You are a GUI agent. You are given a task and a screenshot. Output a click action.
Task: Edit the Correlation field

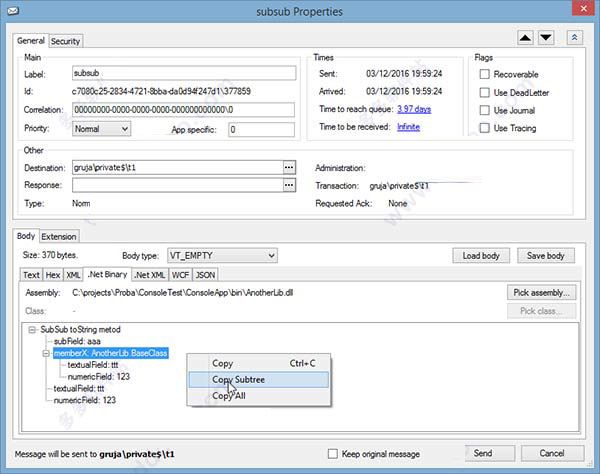point(184,110)
